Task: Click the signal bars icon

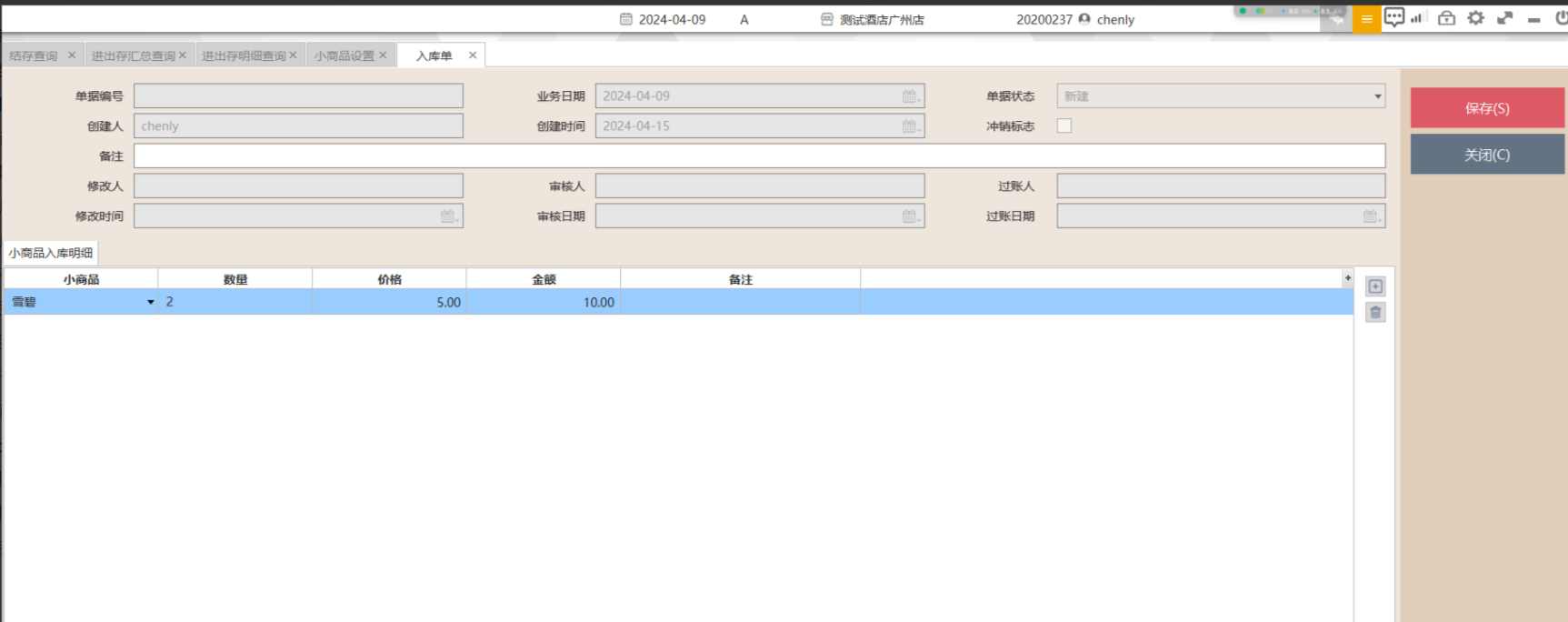Action: point(1416,18)
